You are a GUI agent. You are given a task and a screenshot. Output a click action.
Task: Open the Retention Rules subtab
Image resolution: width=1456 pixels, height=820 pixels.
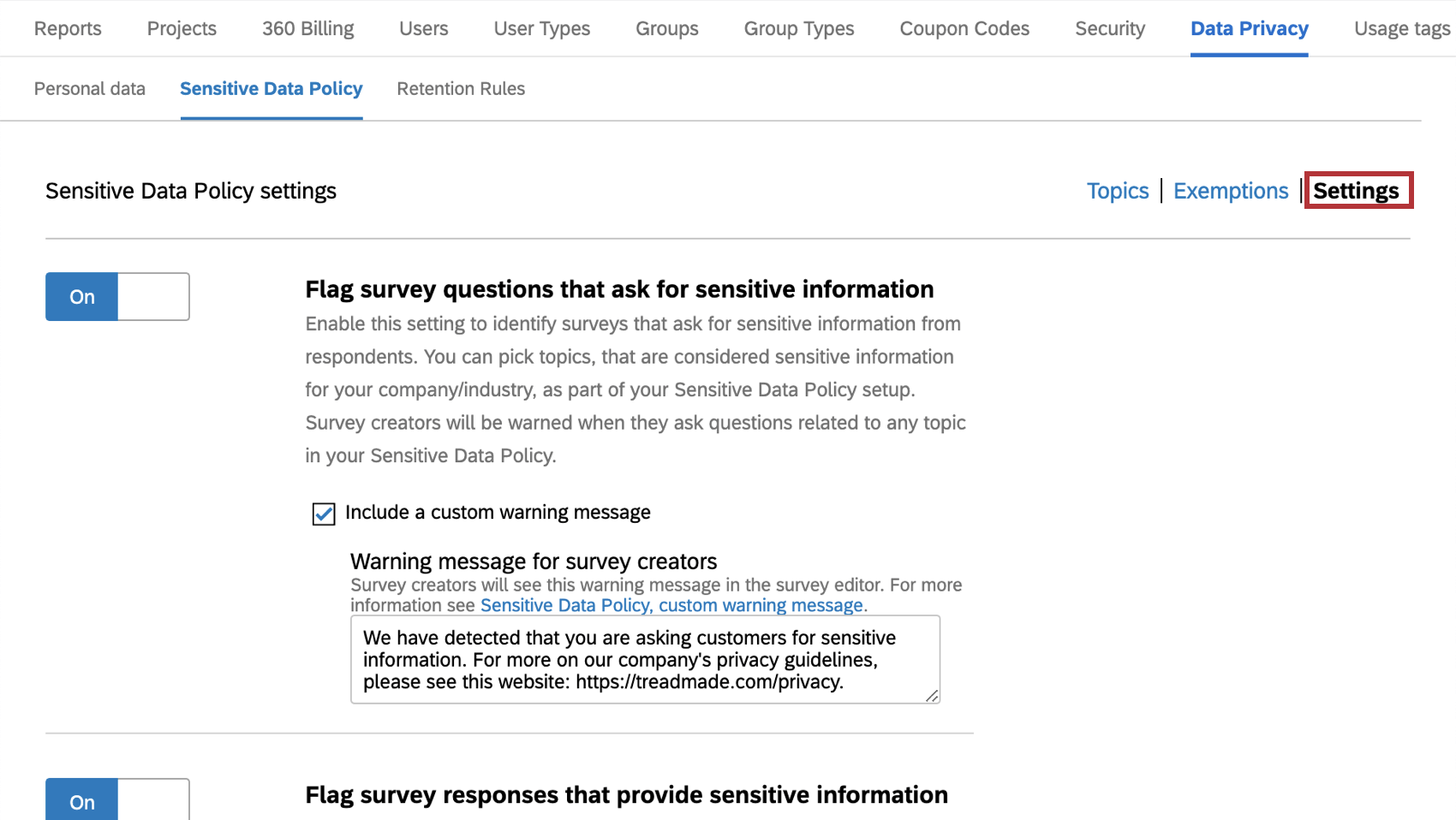pos(461,88)
